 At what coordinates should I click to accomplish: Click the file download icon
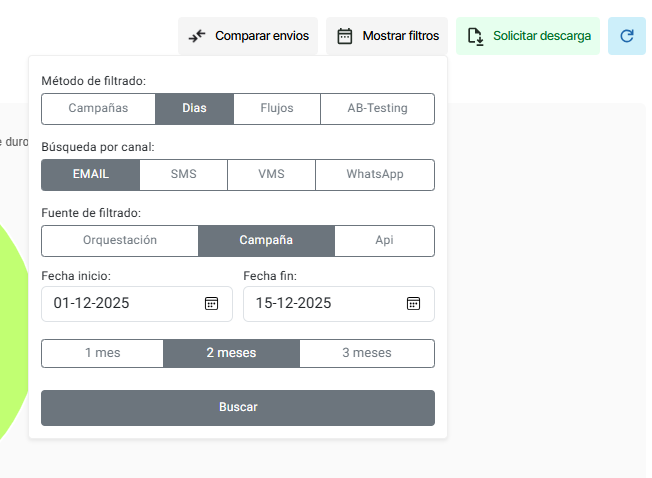pyautogui.click(x=475, y=36)
